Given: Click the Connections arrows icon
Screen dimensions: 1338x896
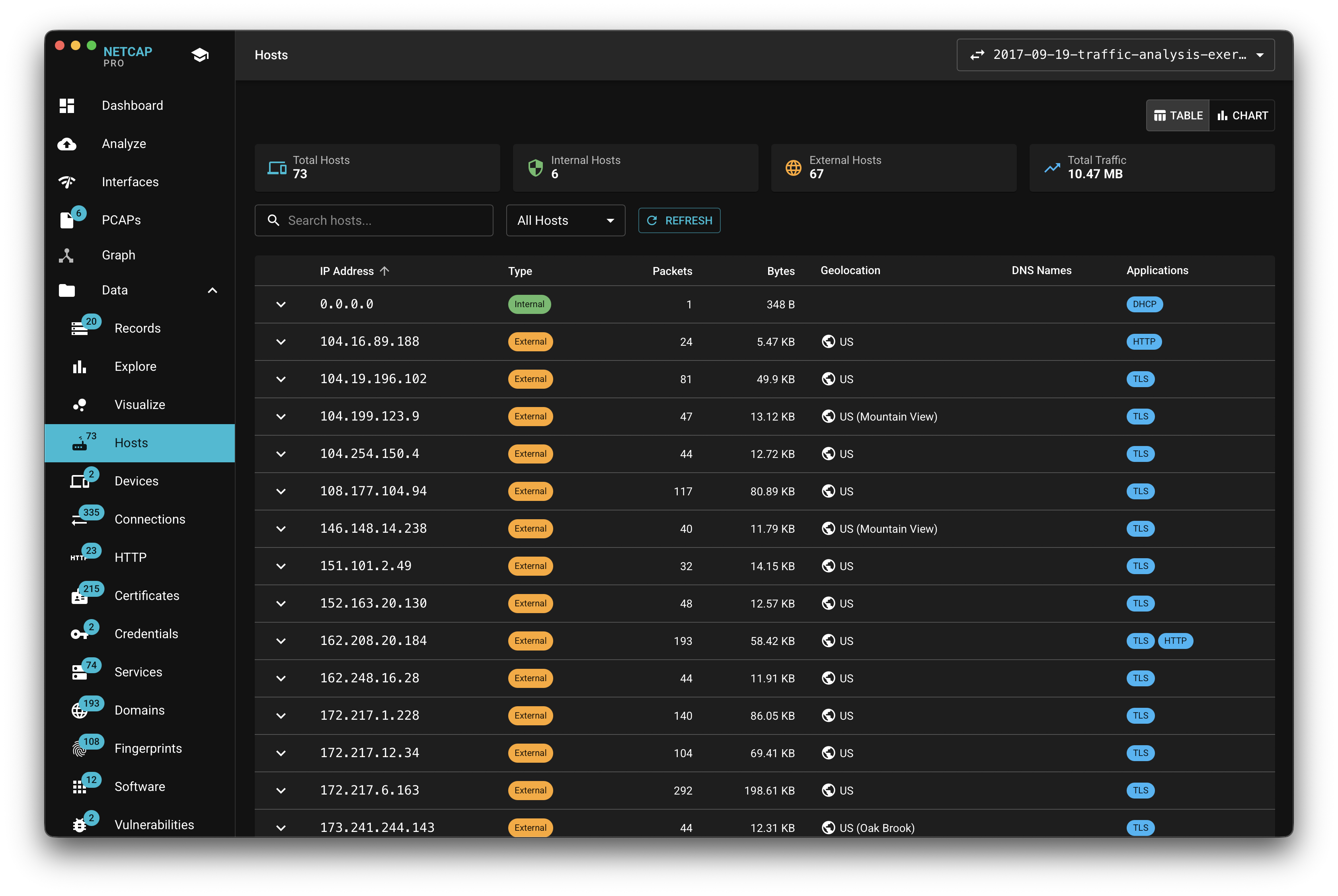Looking at the screenshot, I should coord(80,520).
